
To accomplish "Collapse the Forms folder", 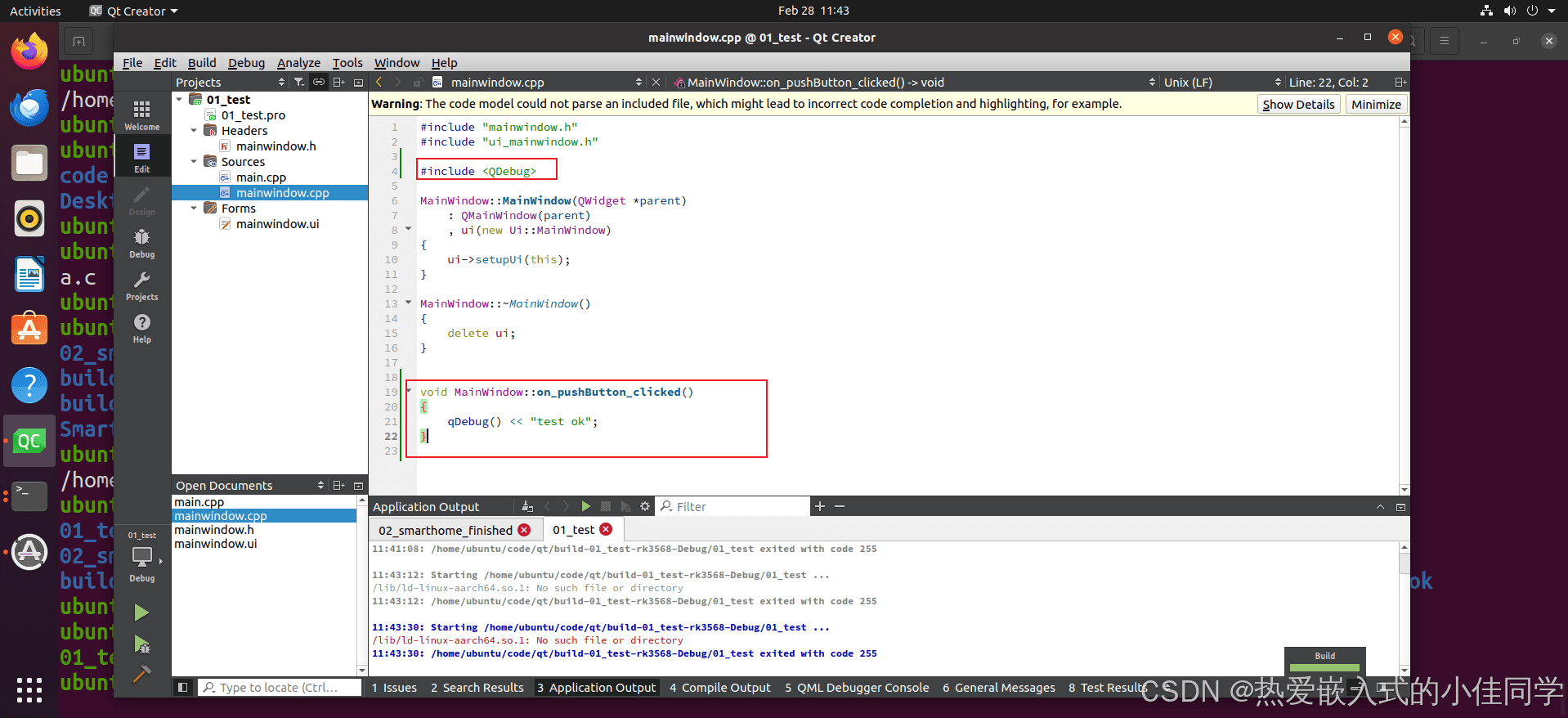I will 194,209.
